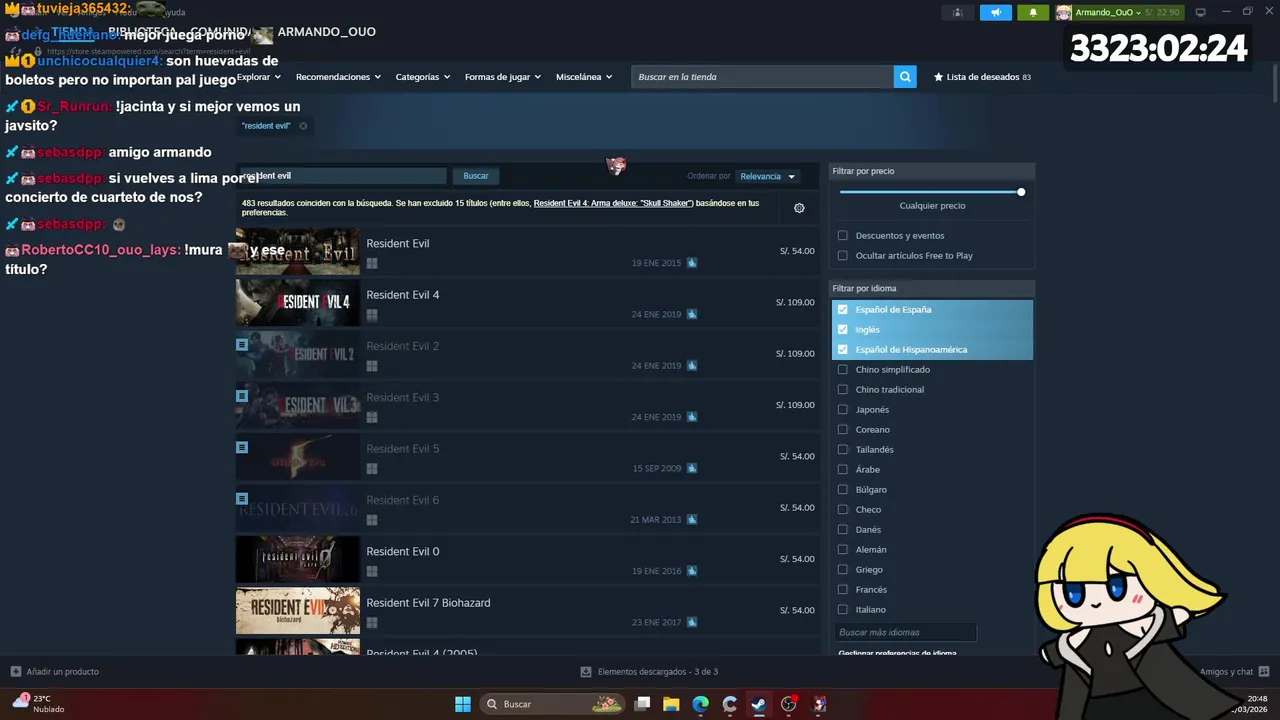This screenshot has width=1280, height=720.
Task: Open Elementos descargados downloads status
Action: coord(650,672)
